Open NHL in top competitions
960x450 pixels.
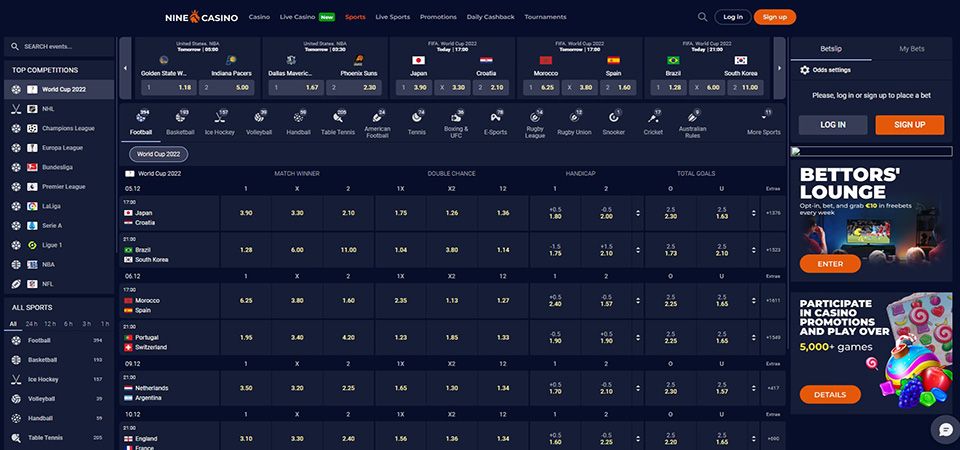[59, 109]
